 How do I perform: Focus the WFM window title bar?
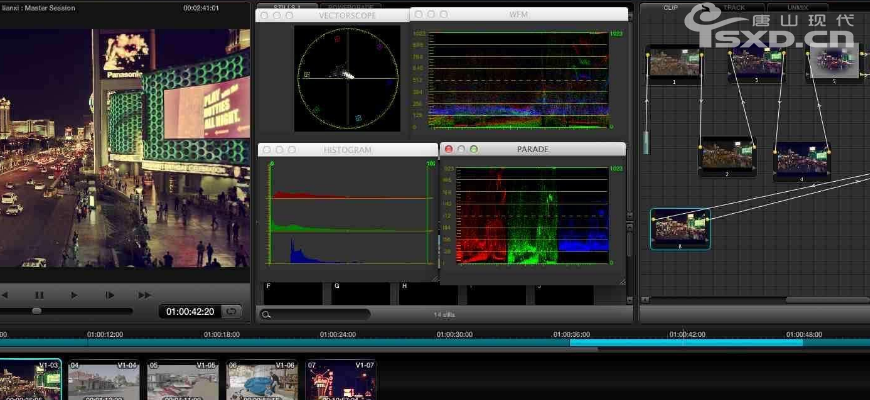pos(519,14)
